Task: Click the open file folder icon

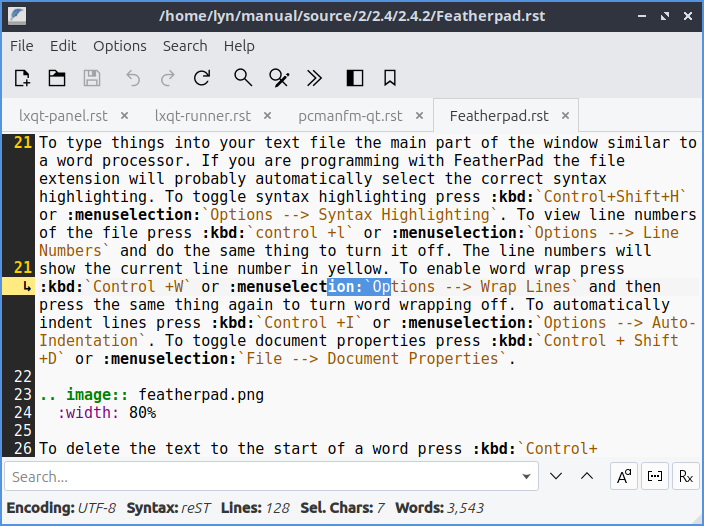Action: (x=57, y=78)
